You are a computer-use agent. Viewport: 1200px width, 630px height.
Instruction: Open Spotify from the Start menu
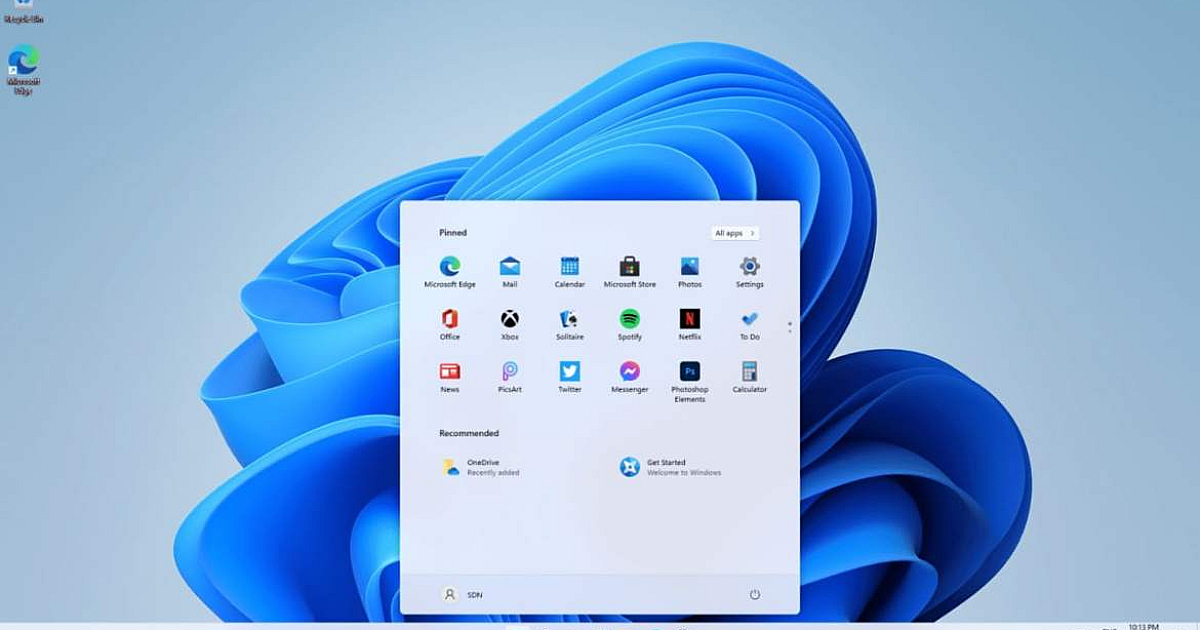pos(630,324)
